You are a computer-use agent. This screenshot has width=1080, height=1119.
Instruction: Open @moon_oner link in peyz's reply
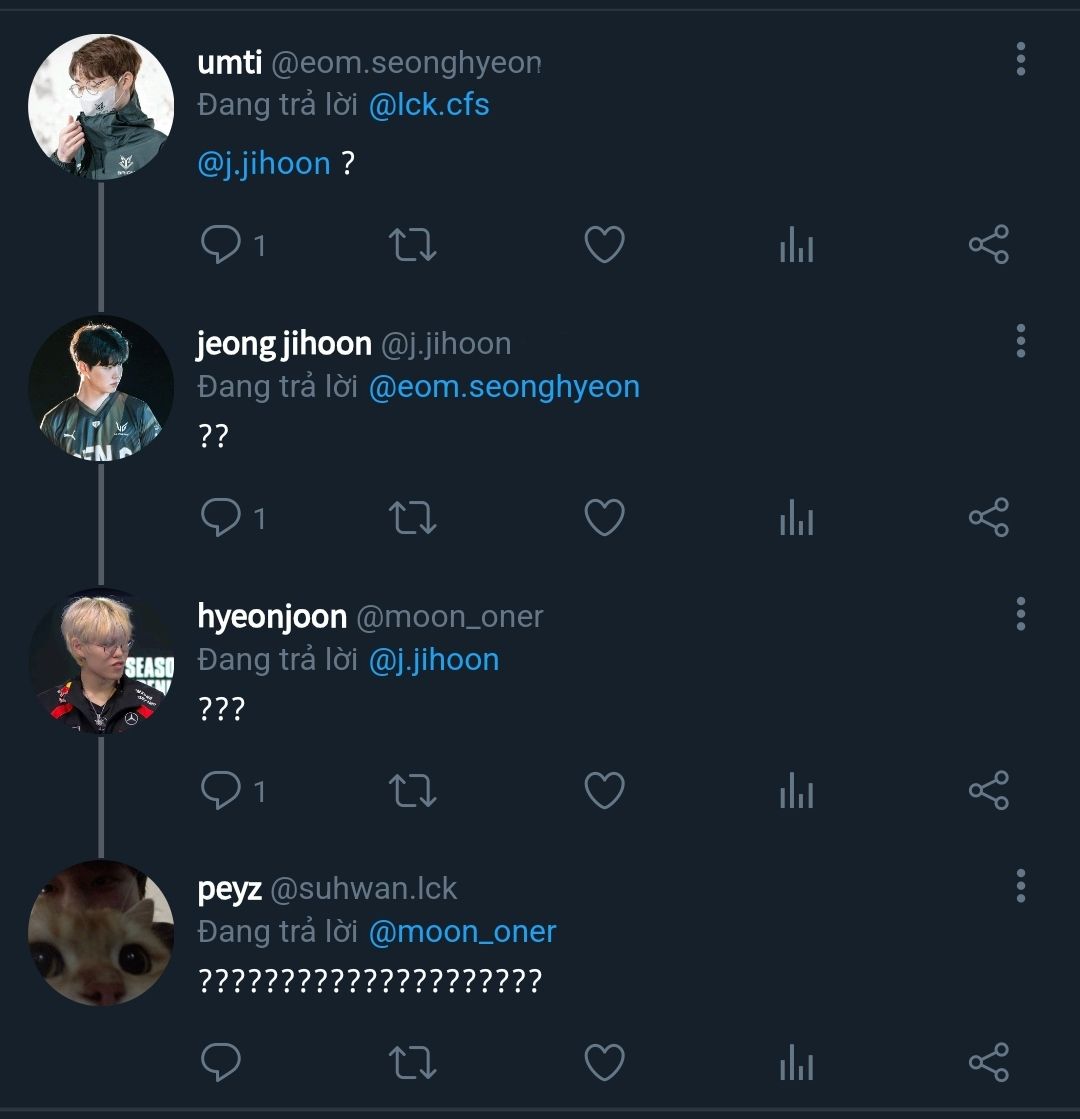[463, 932]
